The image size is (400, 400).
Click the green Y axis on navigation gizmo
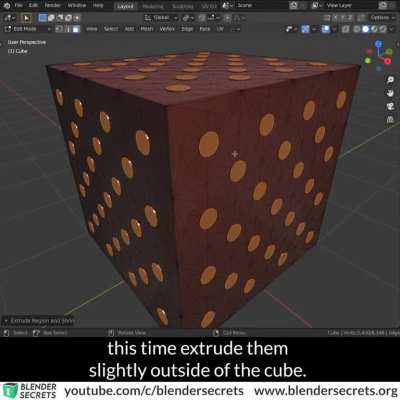pyautogui.click(x=389, y=51)
